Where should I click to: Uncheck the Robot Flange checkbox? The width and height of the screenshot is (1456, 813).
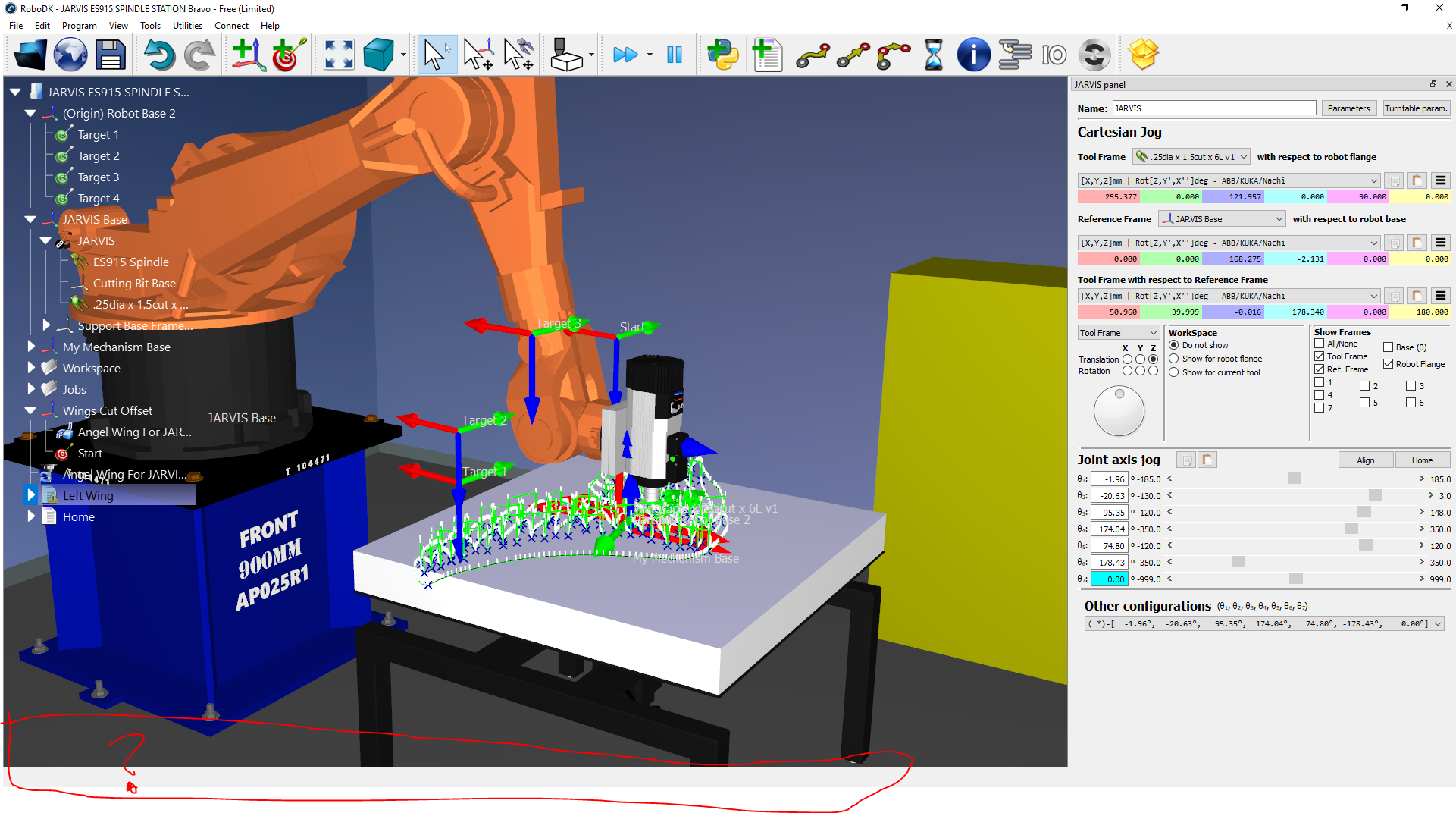1388,364
